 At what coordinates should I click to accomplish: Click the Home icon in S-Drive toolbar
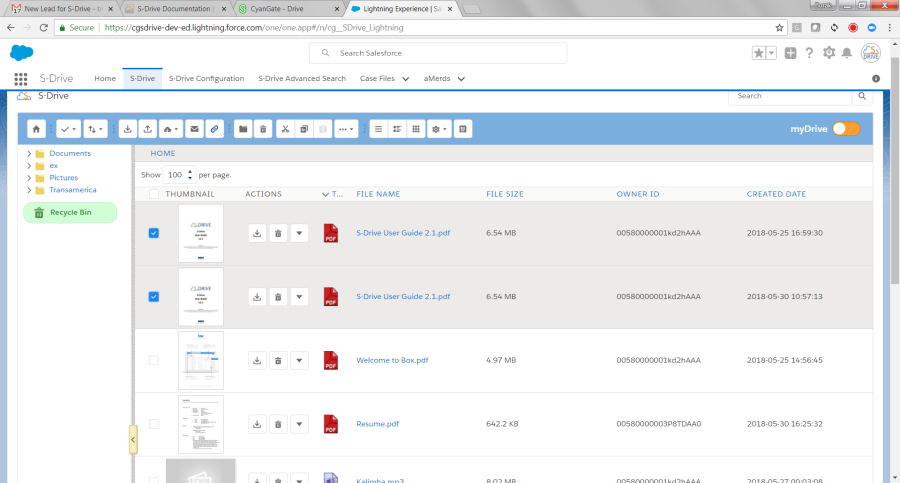[36, 129]
